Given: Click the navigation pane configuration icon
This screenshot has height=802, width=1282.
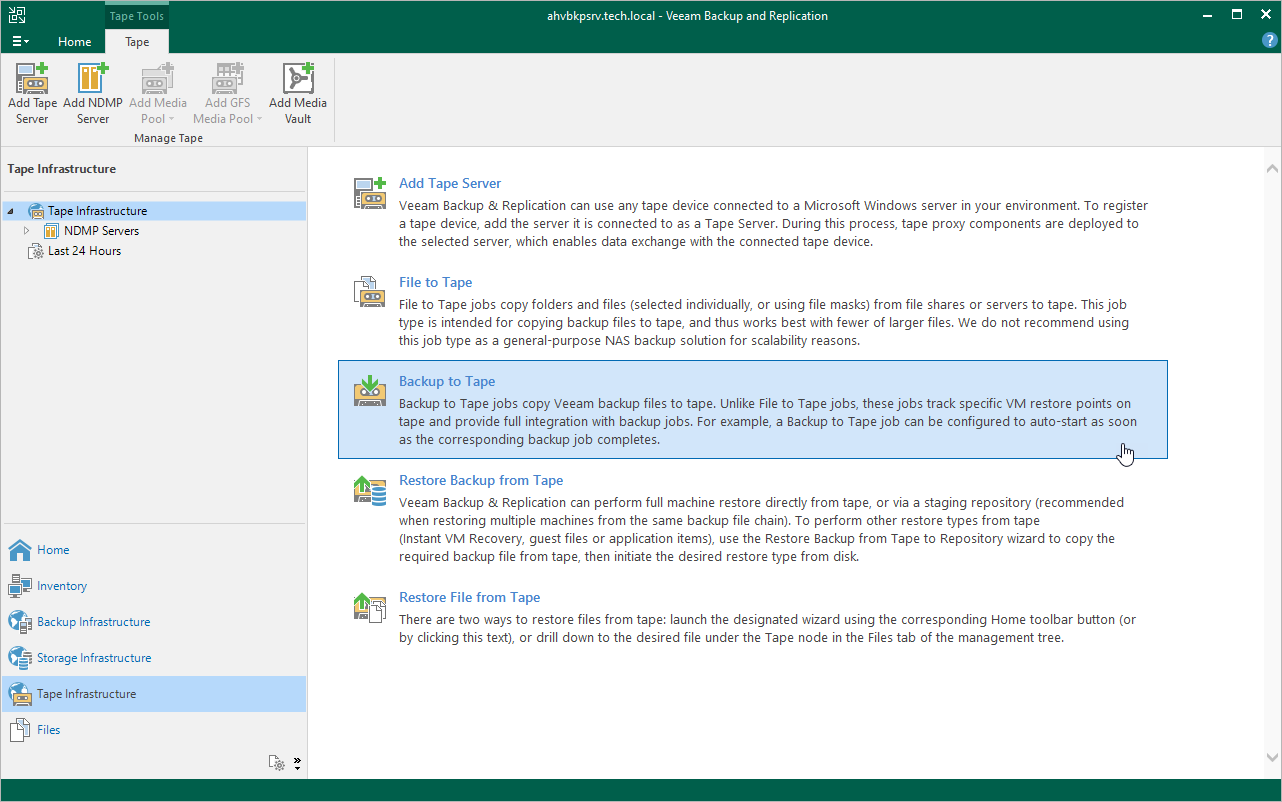Looking at the screenshot, I should click(x=277, y=763).
